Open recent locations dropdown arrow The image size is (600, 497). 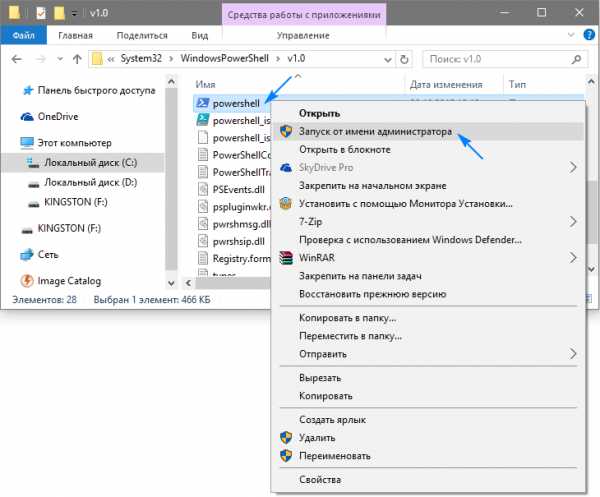[60, 59]
